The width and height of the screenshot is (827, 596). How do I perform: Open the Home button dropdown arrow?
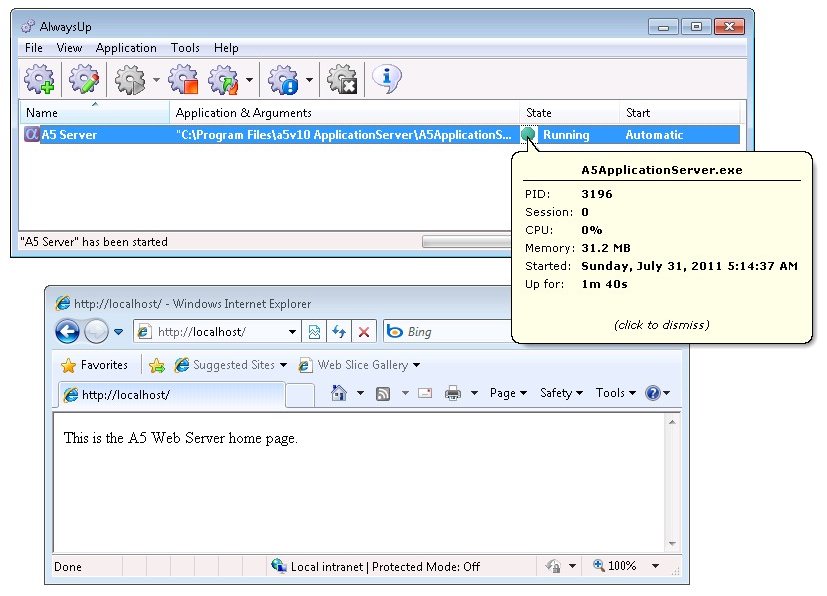coord(360,393)
